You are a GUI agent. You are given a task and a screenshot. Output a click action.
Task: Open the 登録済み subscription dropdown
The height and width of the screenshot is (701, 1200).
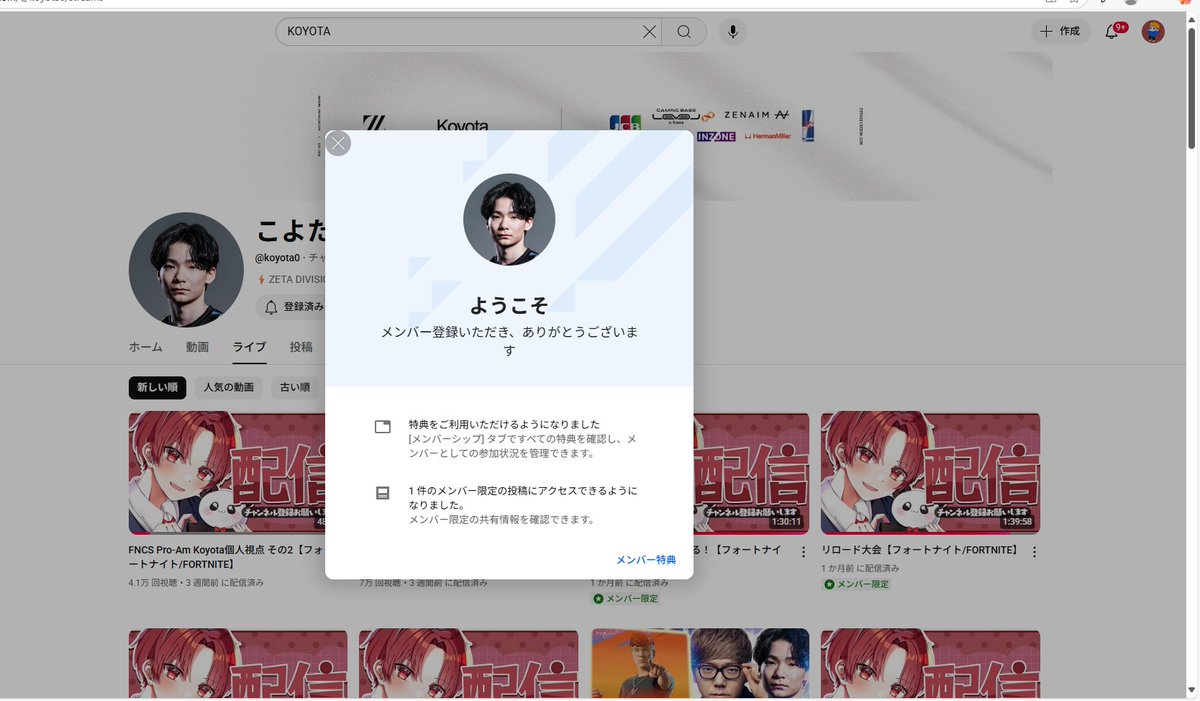(291, 307)
